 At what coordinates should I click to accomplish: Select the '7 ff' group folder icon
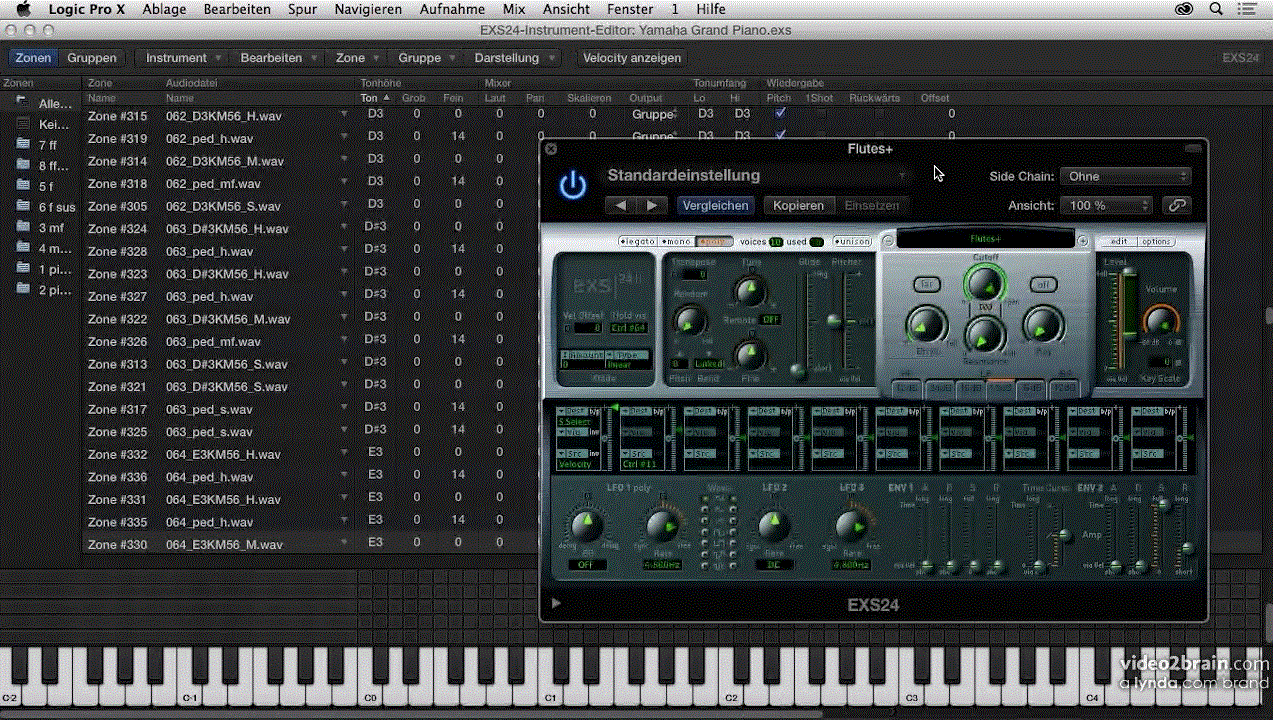[x=23, y=144]
